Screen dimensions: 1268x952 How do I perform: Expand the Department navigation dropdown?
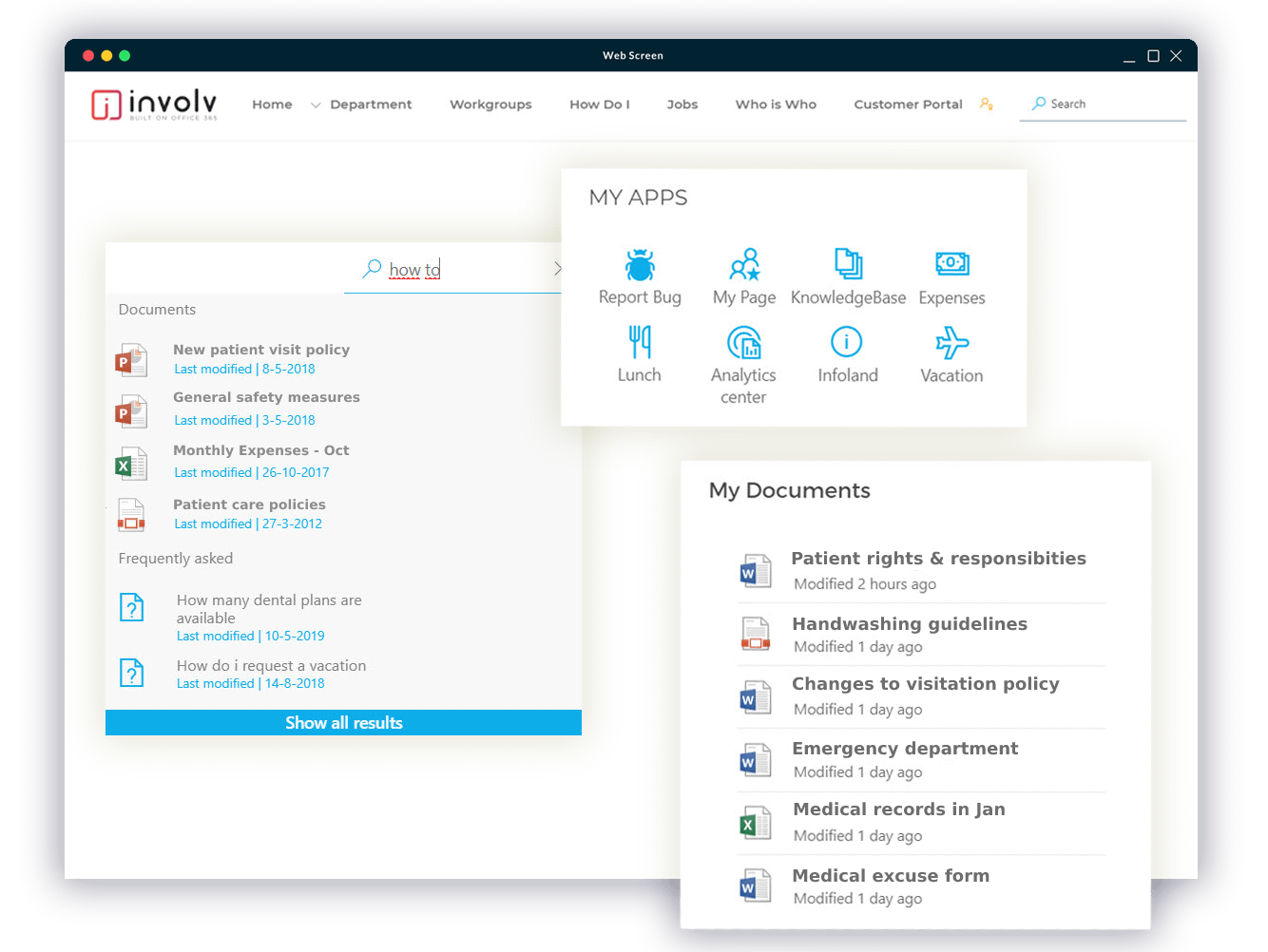point(371,105)
